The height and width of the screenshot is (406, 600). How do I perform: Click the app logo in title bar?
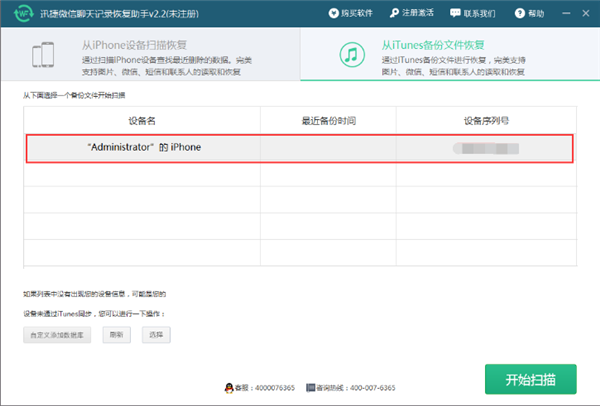coord(18,13)
